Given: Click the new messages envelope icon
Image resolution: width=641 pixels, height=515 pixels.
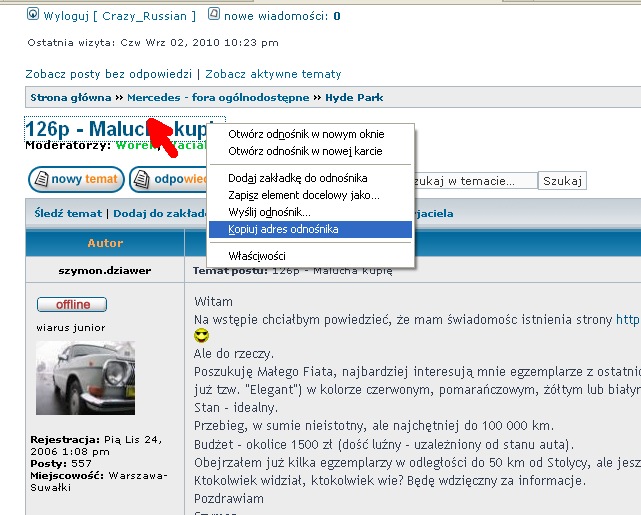Looking at the screenshot, I should 214,15.
